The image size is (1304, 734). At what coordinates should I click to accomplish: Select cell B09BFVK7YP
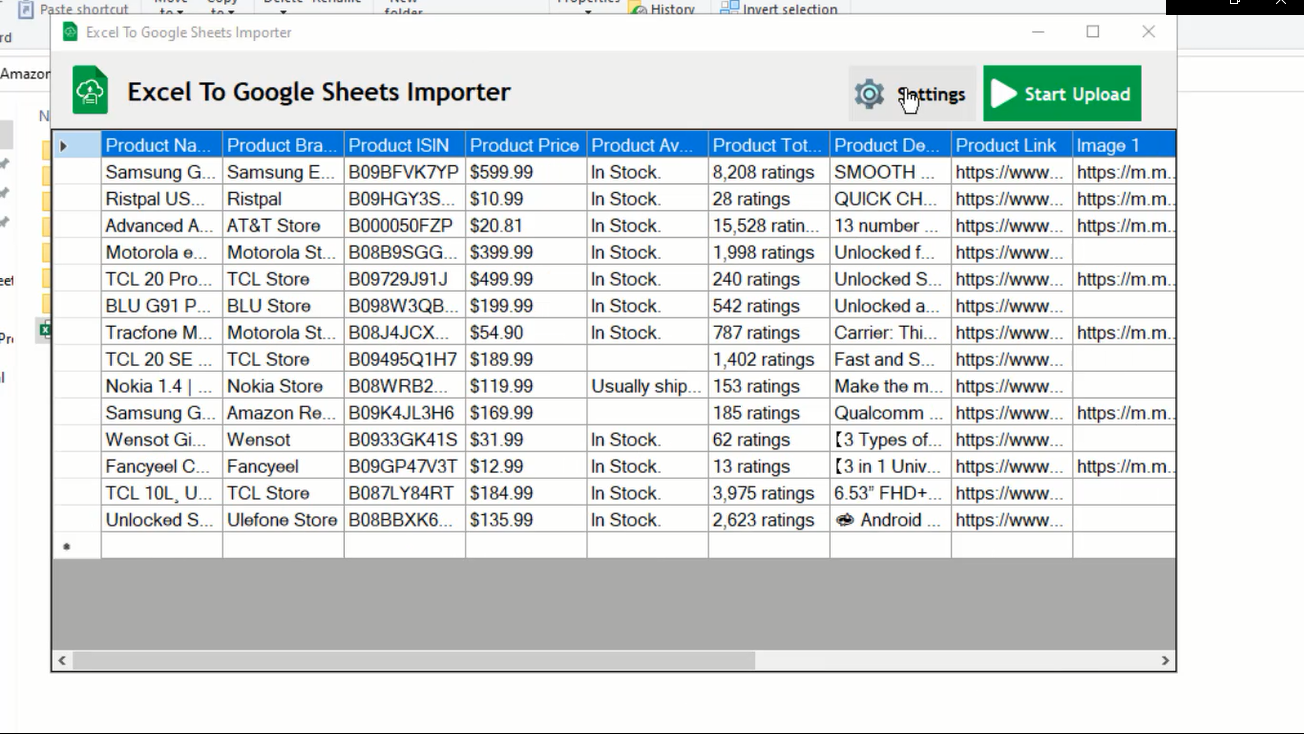pyautogui.click(x=405, y=172)
